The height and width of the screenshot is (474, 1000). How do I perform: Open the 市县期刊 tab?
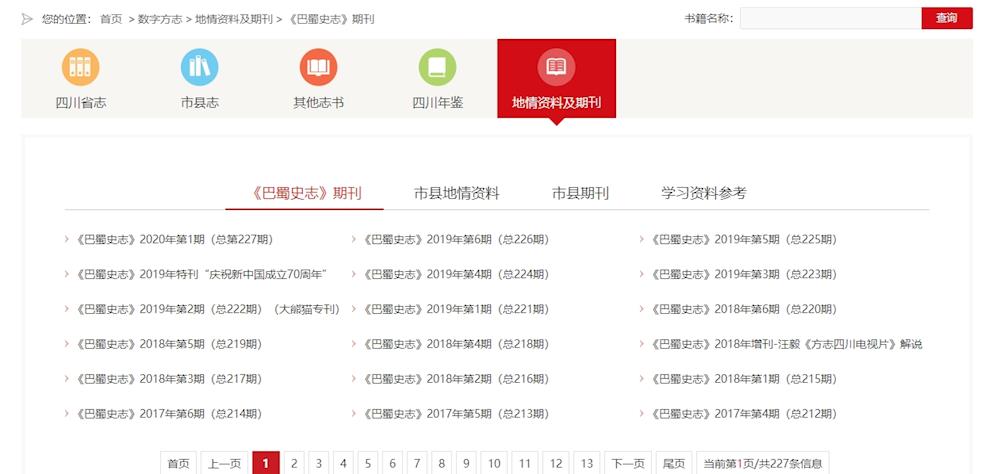click(x=580, y=193)
